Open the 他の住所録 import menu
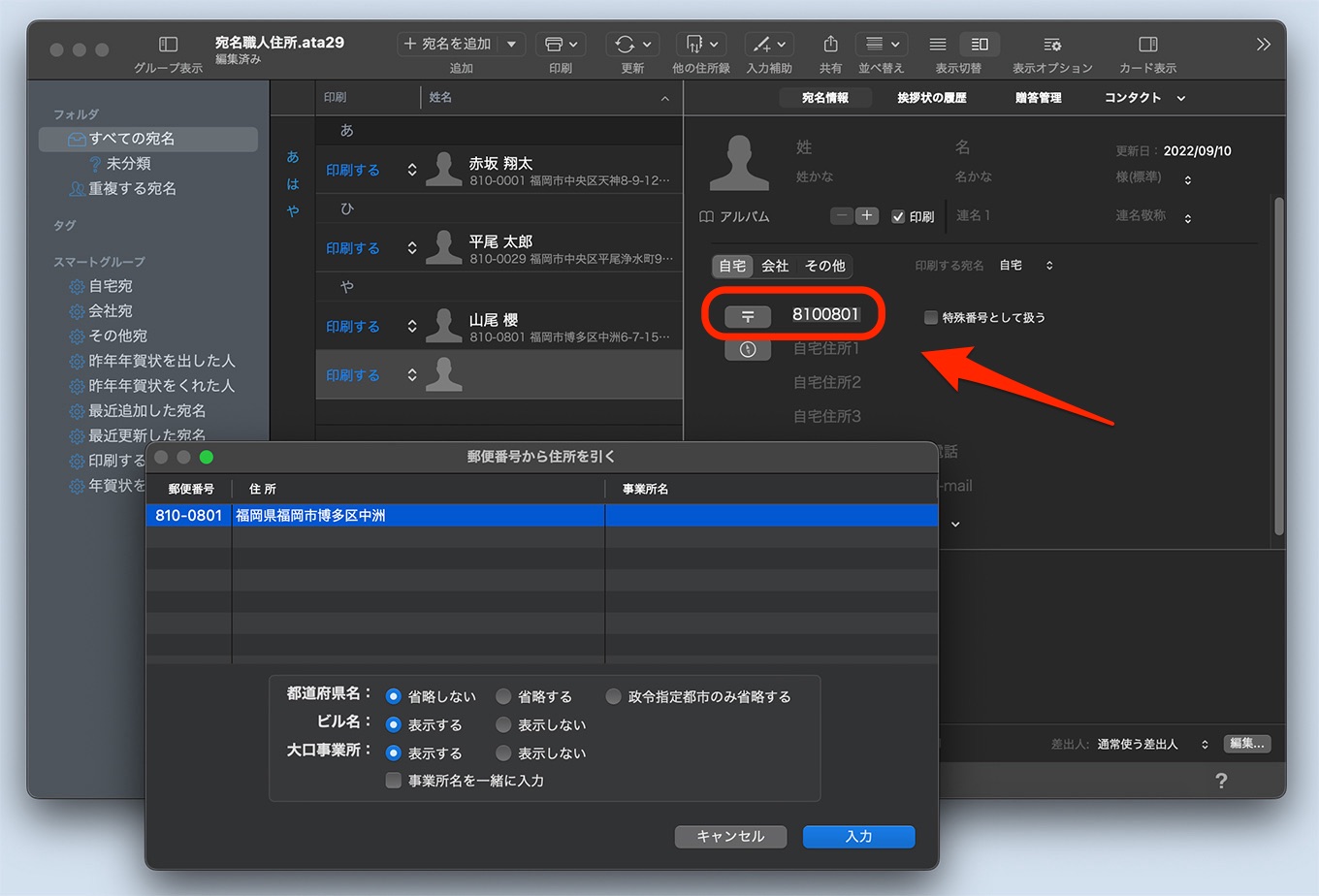The image size is (1319, 896). tap(701, 44)
